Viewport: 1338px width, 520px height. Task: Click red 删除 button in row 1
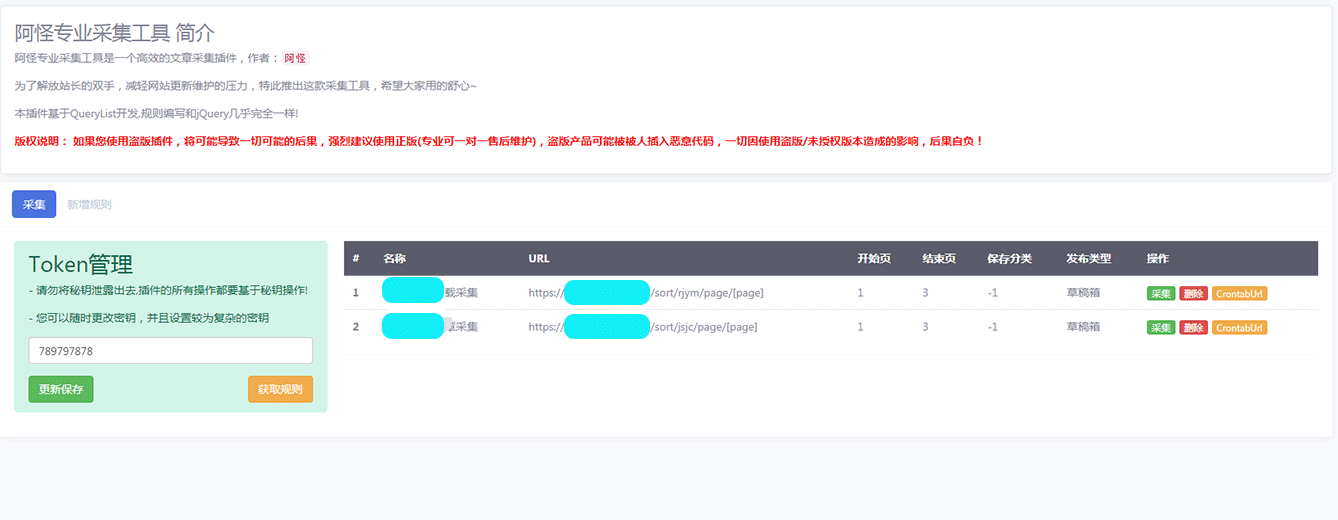1193,294
